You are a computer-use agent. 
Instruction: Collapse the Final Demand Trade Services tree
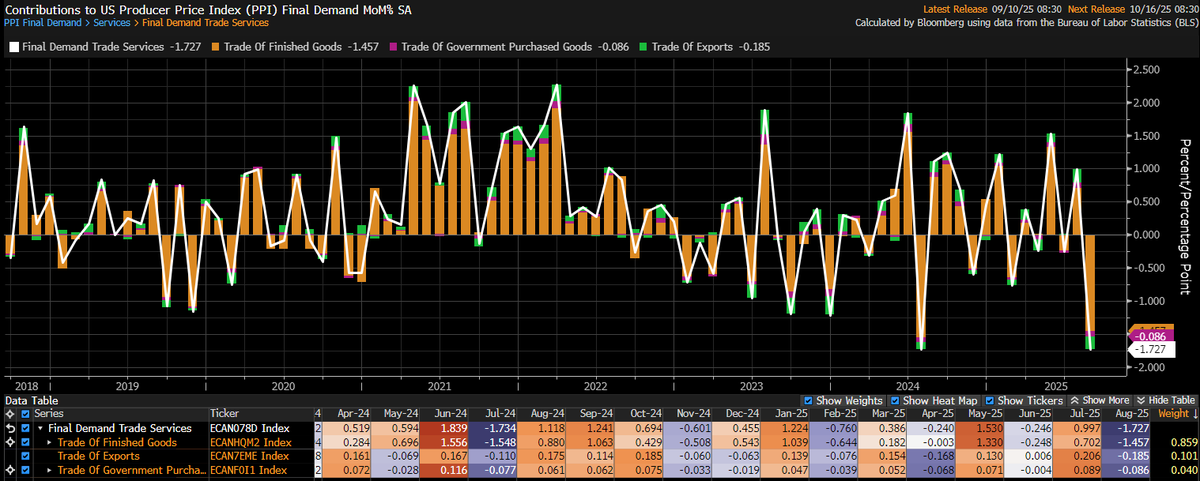[x=39, y=428]
